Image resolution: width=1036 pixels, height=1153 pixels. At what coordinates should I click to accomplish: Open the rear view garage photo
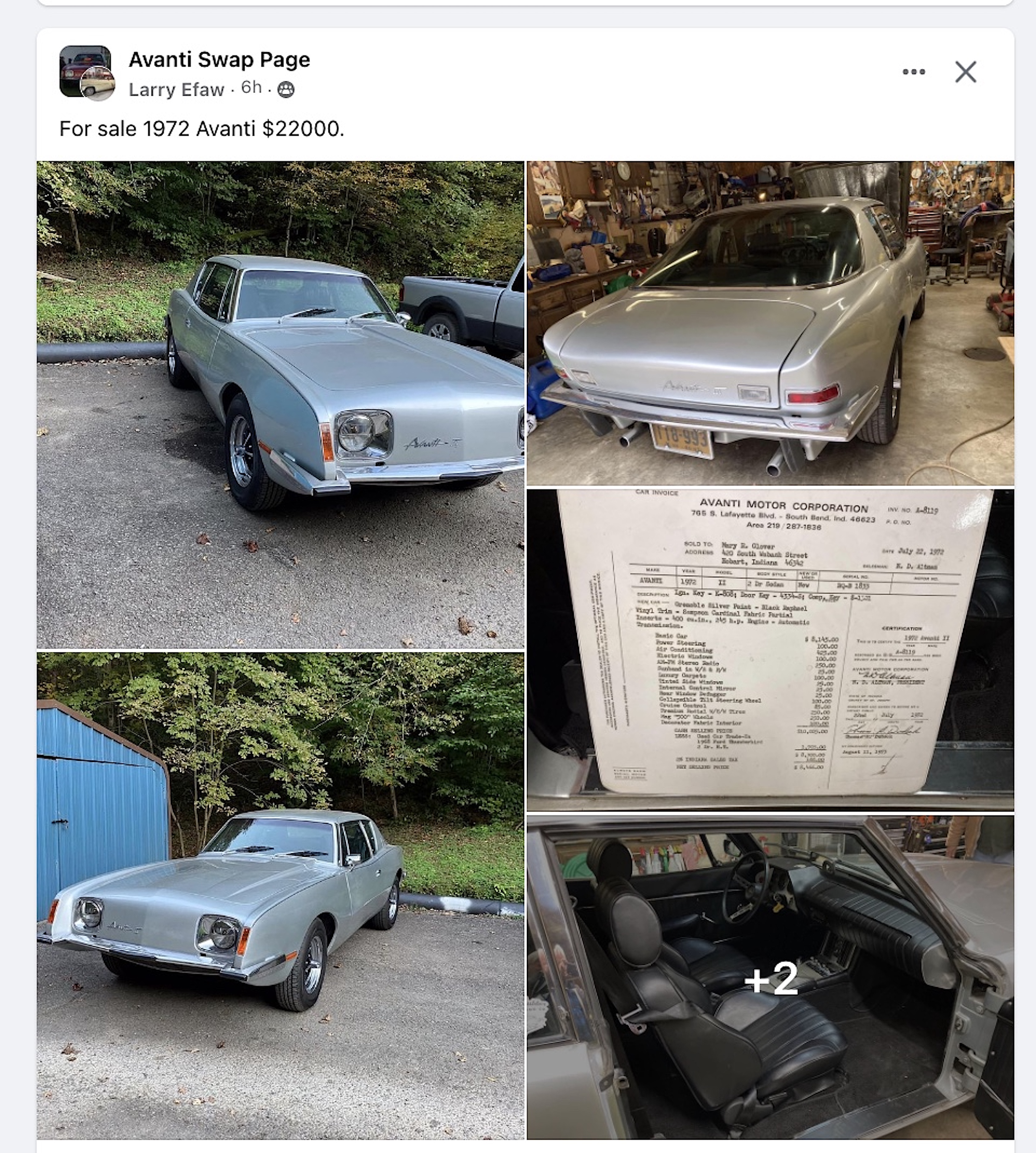tap(770, 323)
